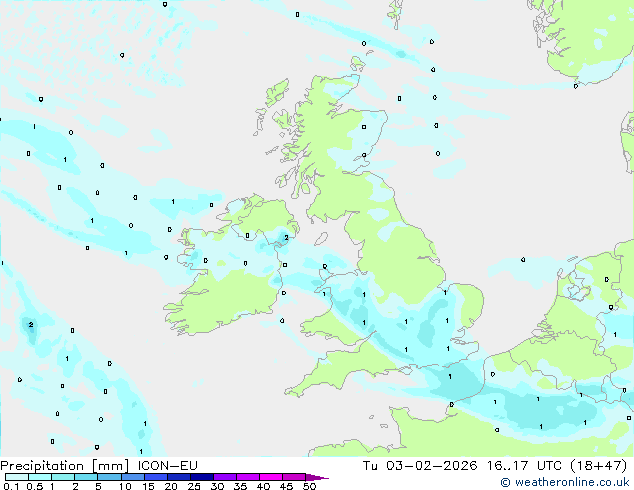This screenshot has height=490, width=634.
Task: Click the 1–2 mm legend color swatch
Action: 63,477
